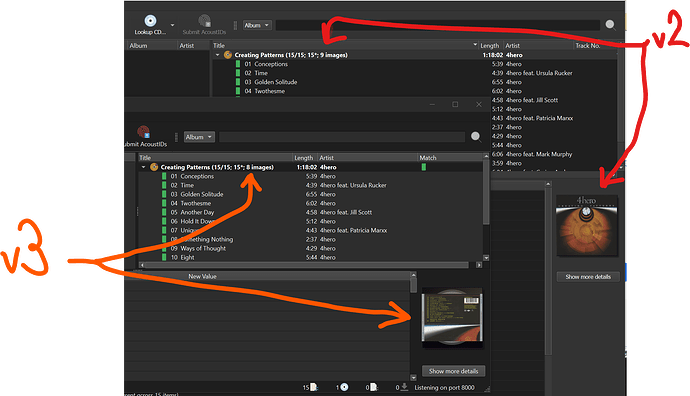Image resolution: width=690 pixels, height=396 pixels.
Task: Collapse the Creating Patterns (9 images) album
Action: click(x=217, y=55)
